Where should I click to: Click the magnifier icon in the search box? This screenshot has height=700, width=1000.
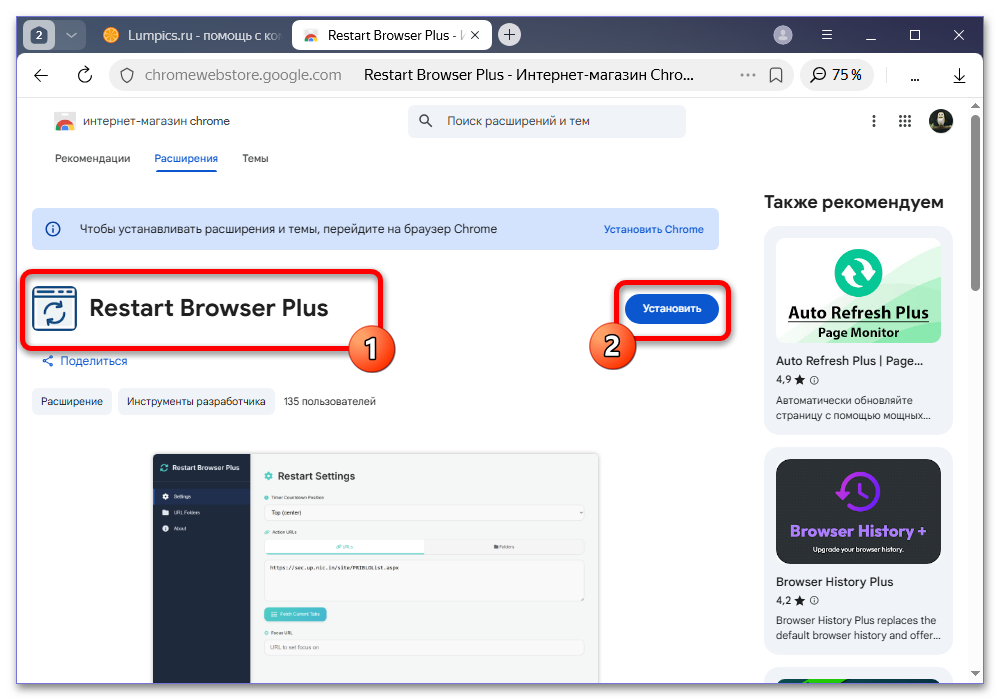(425, 120)
